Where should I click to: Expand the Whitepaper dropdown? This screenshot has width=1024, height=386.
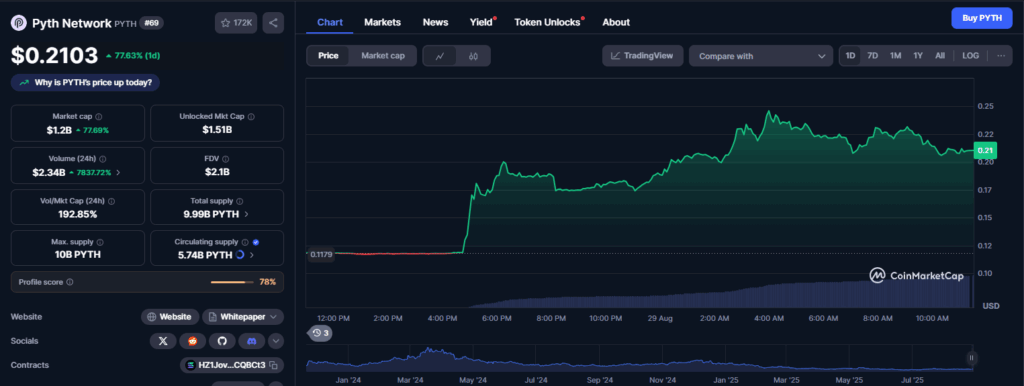pyautogui.click(x=243, y=317)
